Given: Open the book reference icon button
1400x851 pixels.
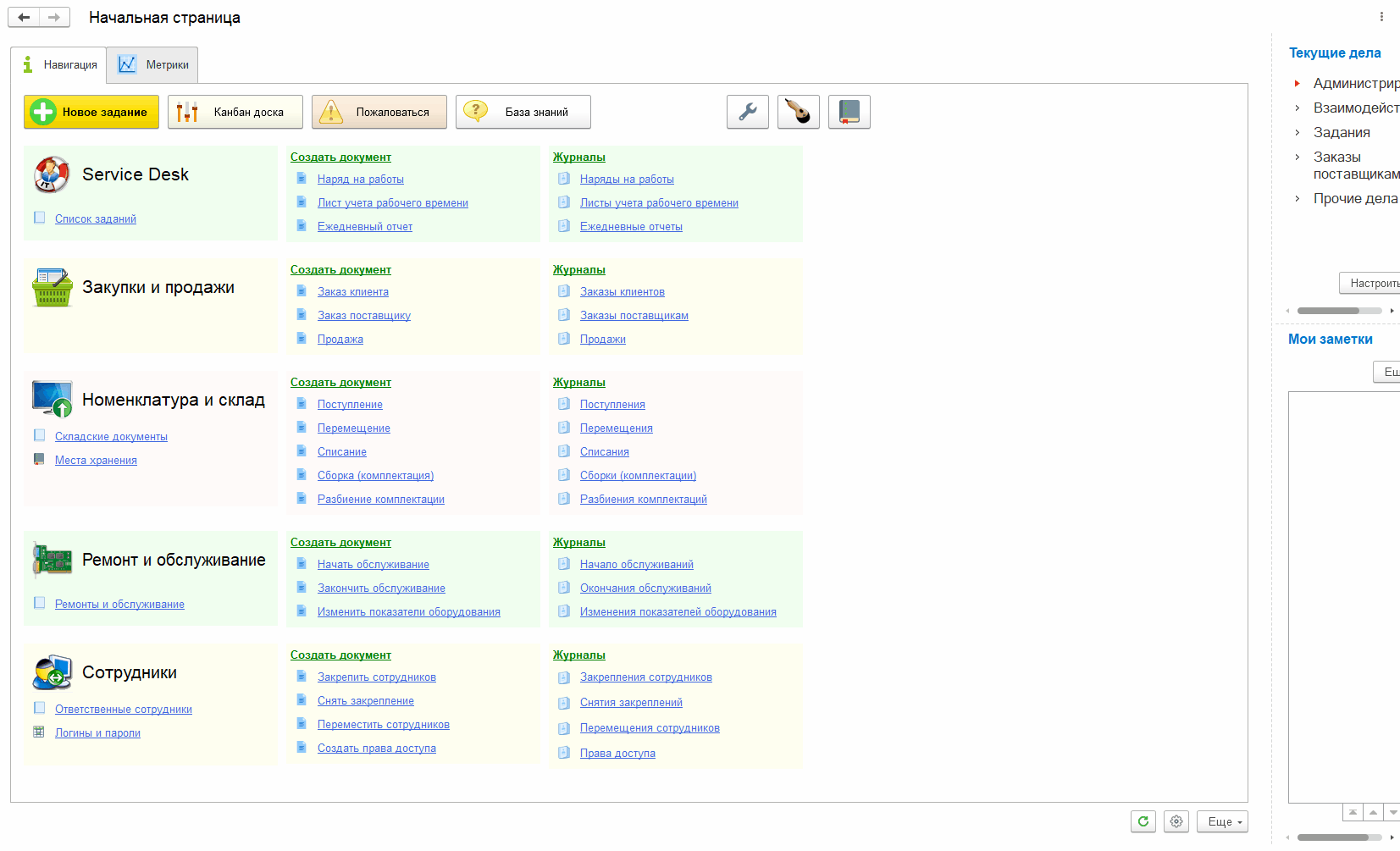Looking at the screenshot, I should tap(849, 112).
